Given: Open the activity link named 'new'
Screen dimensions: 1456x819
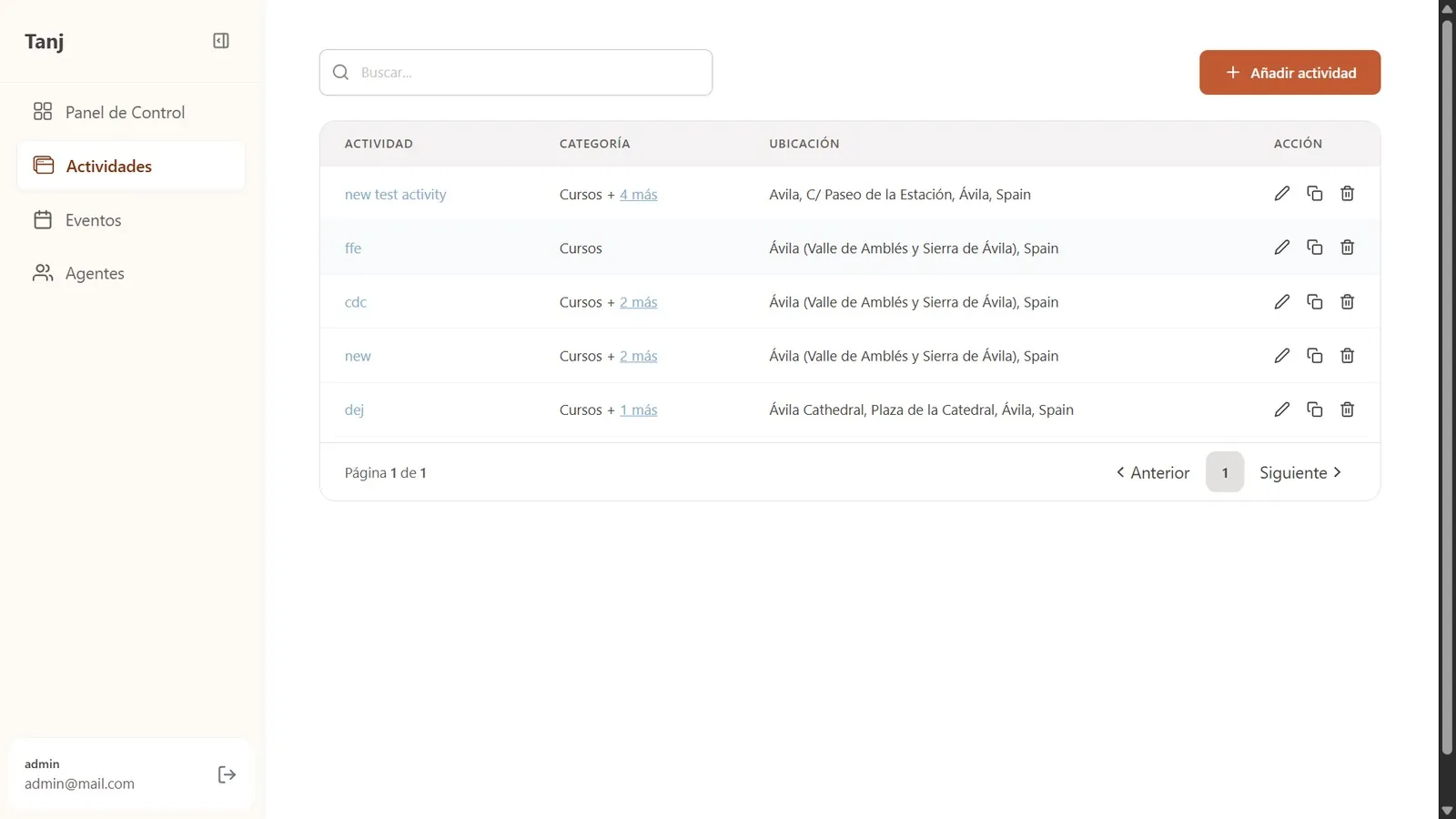Looking at the screenshot, I should [358, 356].
